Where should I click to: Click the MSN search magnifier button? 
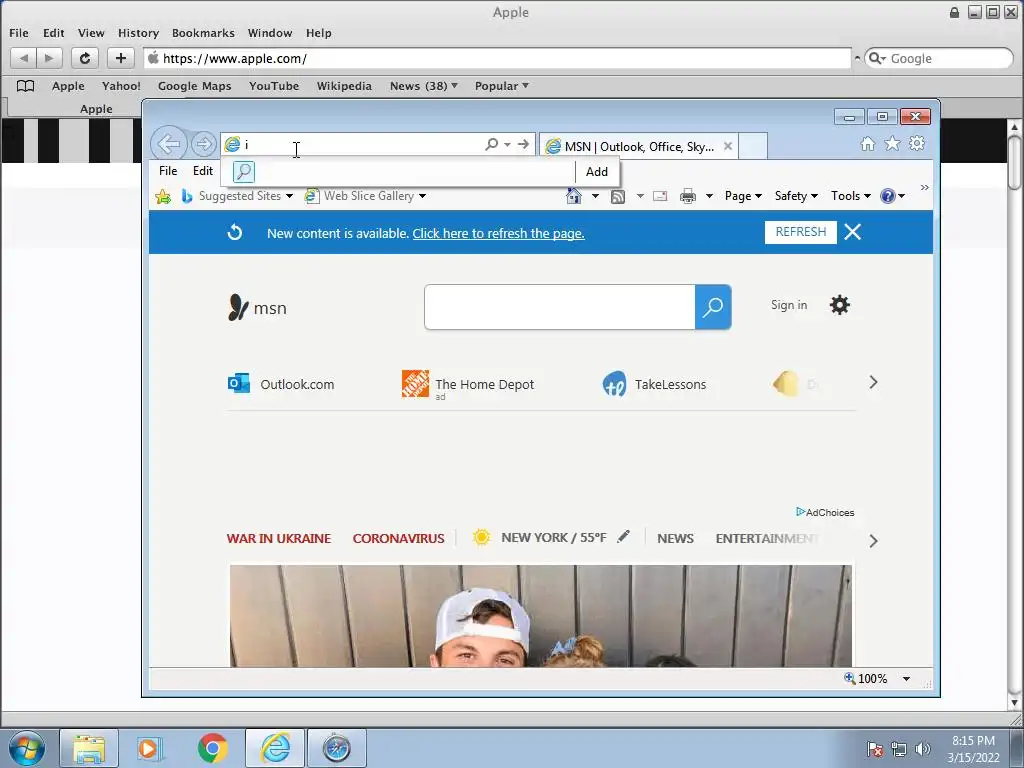pos(713,307)
